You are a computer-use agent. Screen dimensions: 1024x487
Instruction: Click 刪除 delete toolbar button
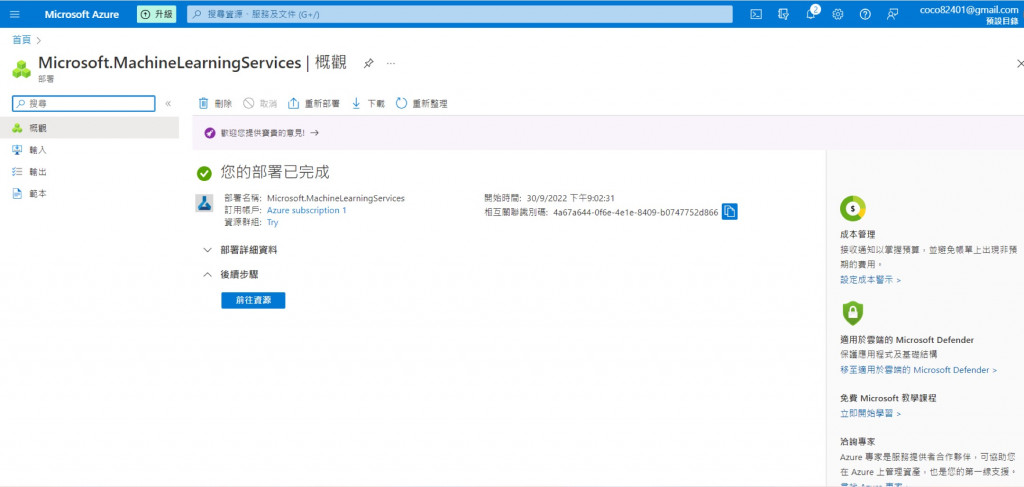pos(215,103)
